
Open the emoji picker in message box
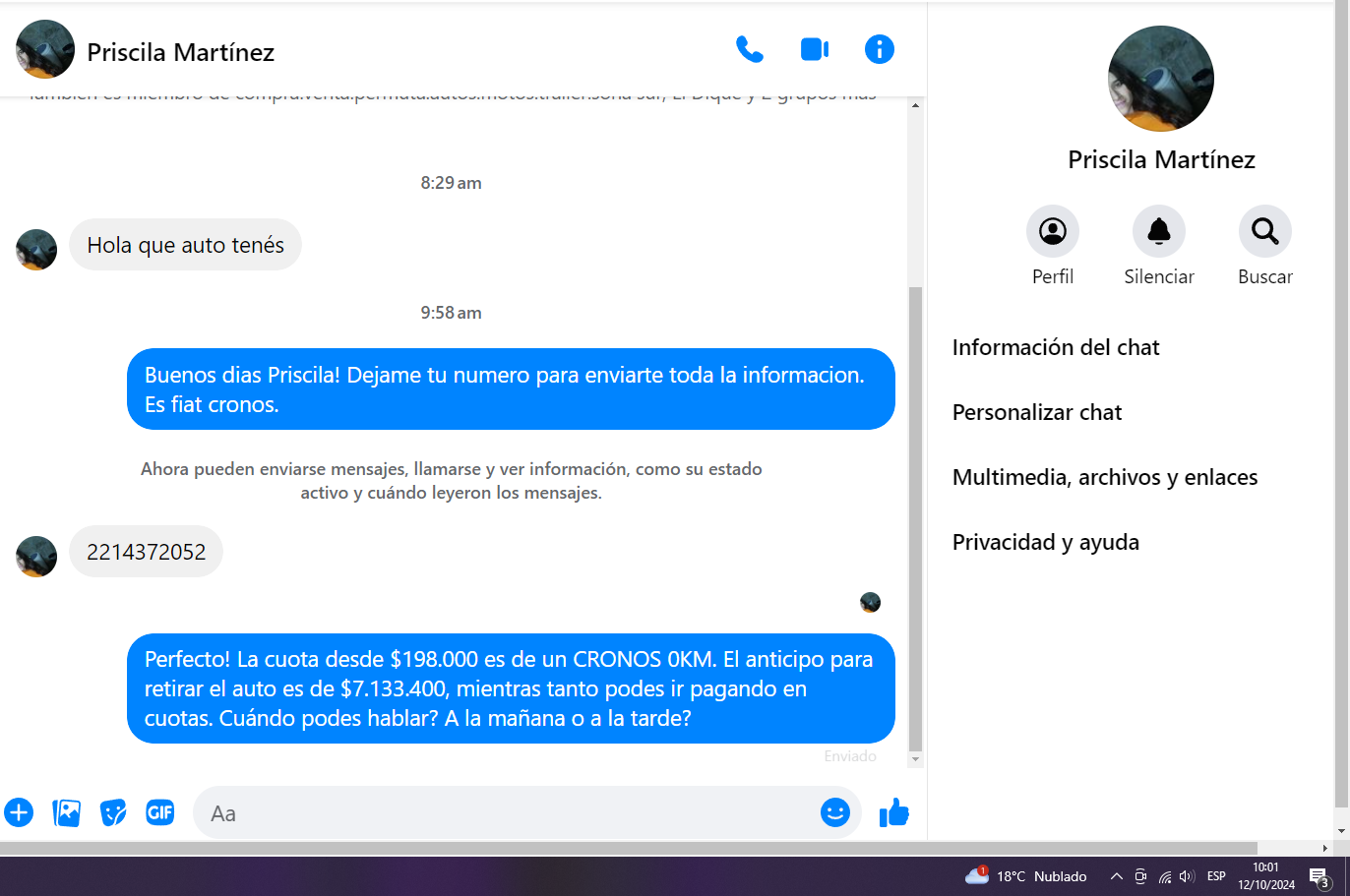point(835,812)
